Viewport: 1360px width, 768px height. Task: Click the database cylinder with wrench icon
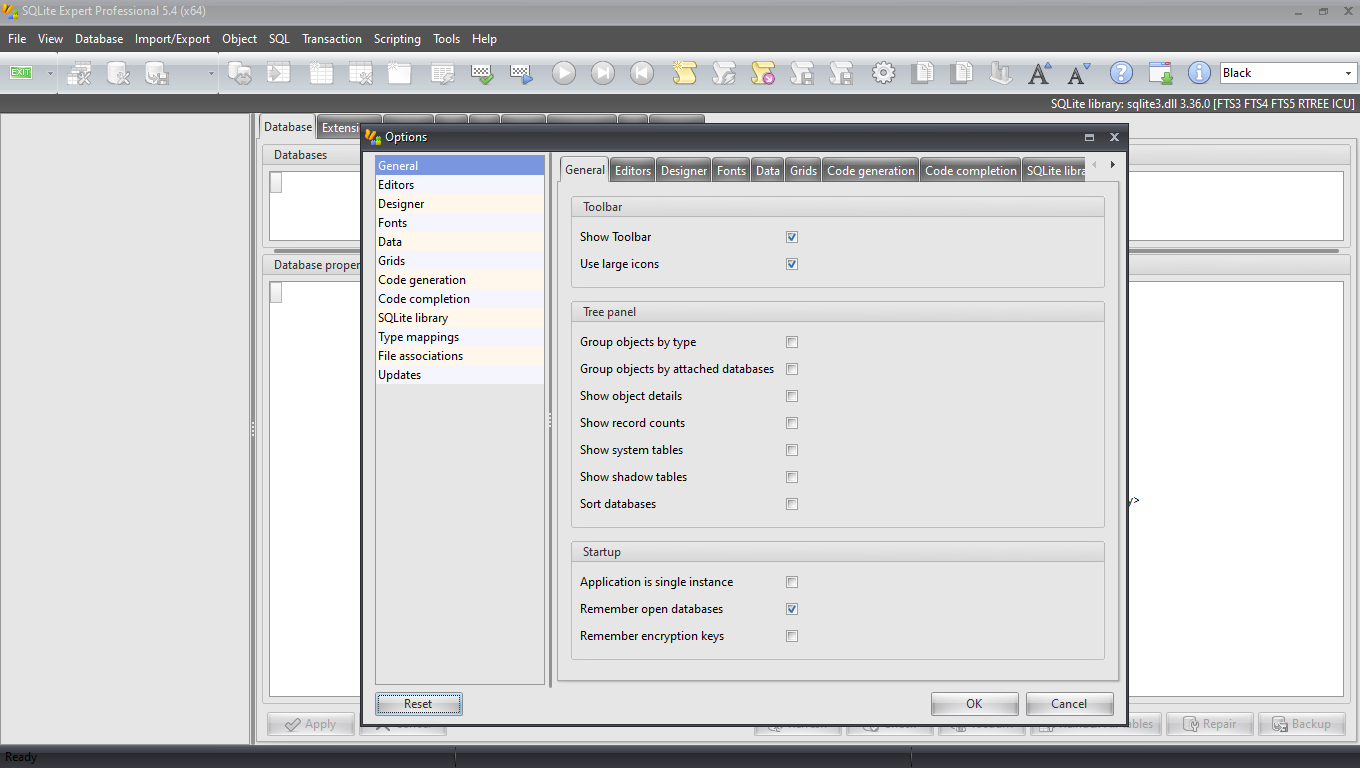pyautogui.click(x=118, y=73)
